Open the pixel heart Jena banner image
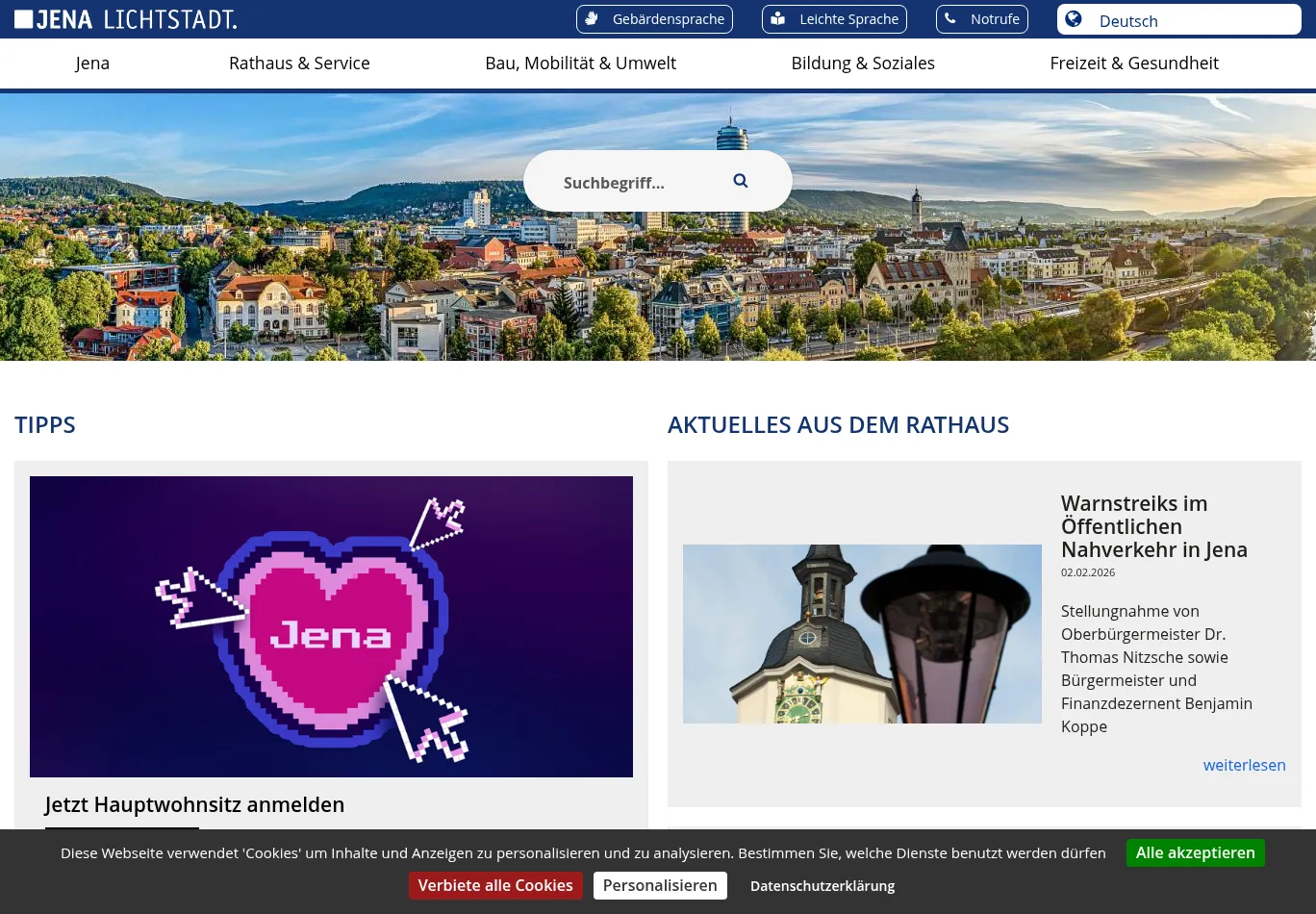Screen dimensions: 1316x914 pyautogui.click(x=331, y=626)
